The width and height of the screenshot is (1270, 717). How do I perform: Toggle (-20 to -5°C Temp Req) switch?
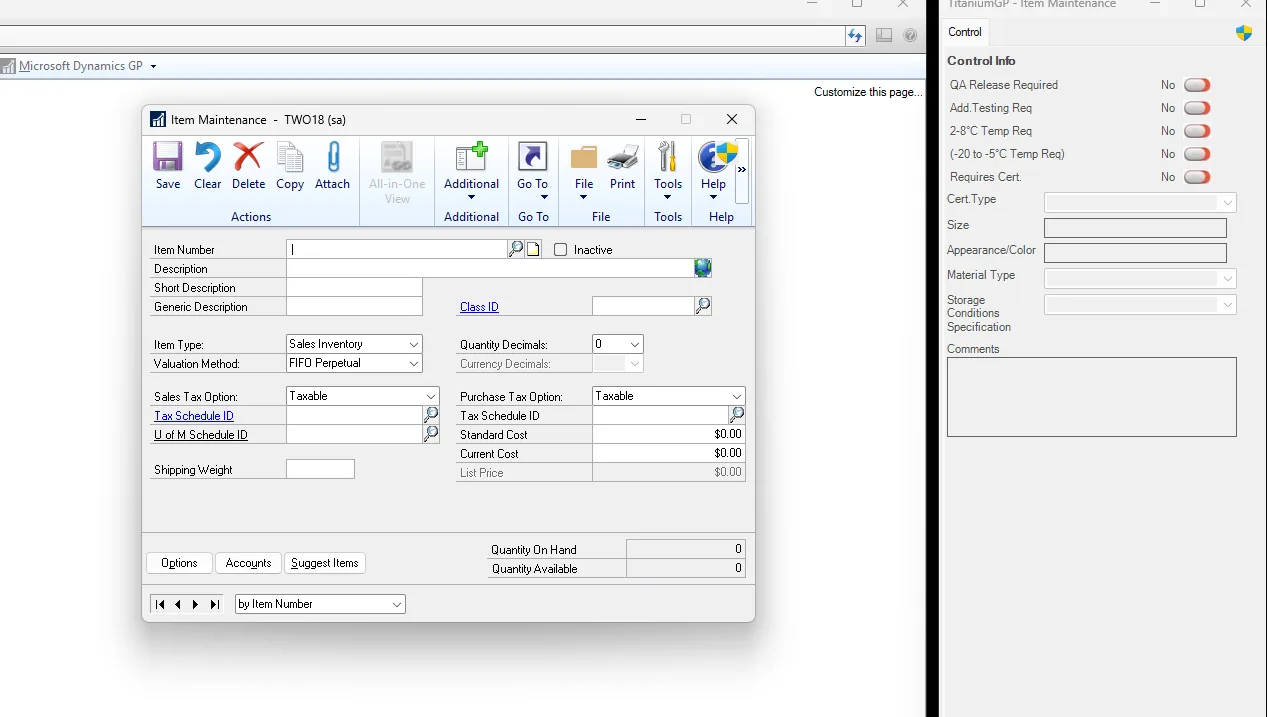(x=1197, y=154)
